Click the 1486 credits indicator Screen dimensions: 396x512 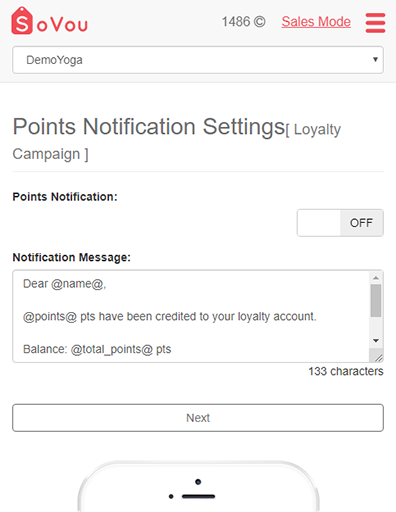pyautogui.click(x=244, y=22)
